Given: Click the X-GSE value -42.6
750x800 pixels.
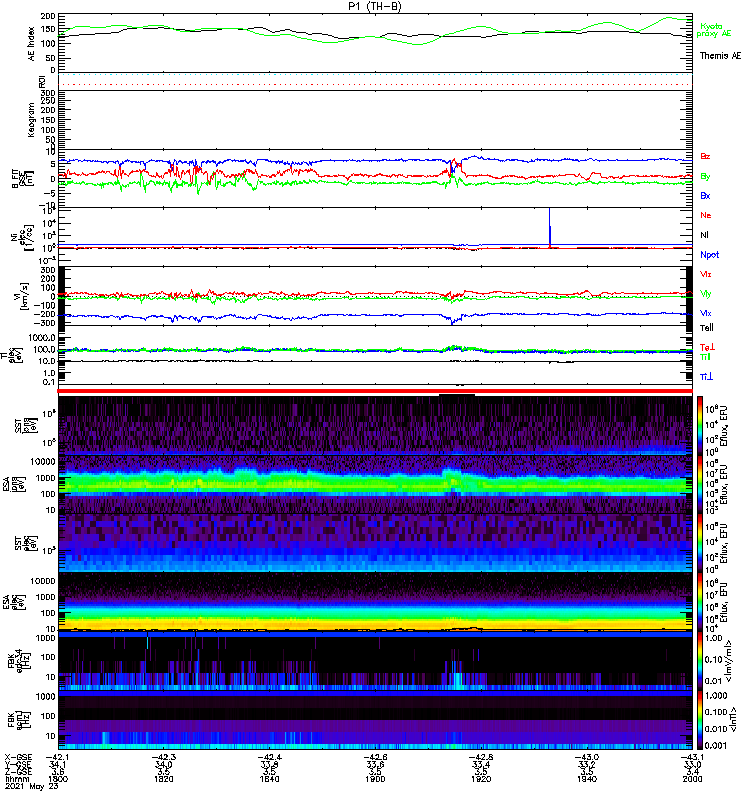Looking at the screenshot, I should (x=375, y=758).
